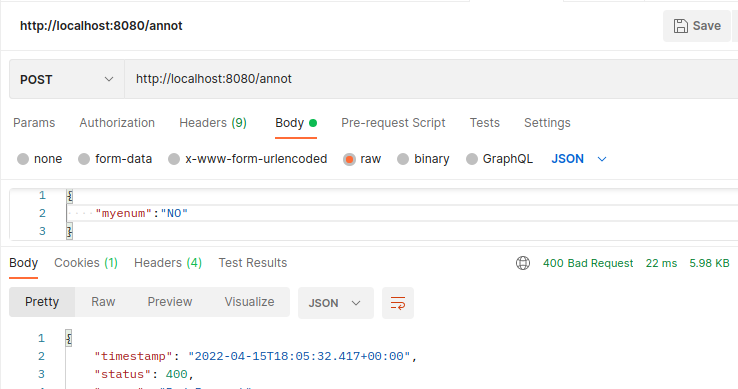The image size is (738, 389).
Task: Open the response JSON format dropdown
Action: (x=336, y=303)
